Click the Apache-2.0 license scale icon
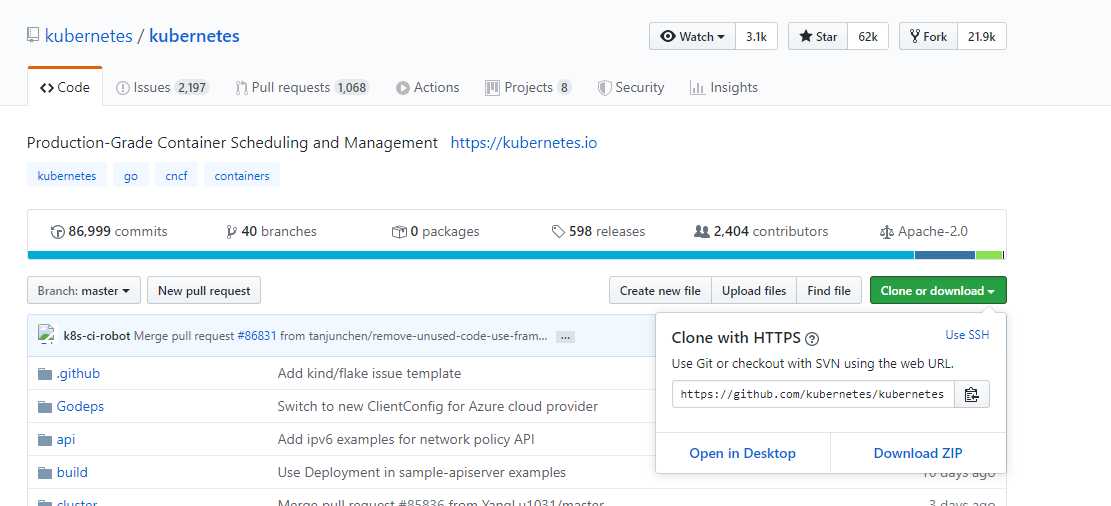Image resolution: width=1111 pixels, height=506 pixels. click(886, 232)
